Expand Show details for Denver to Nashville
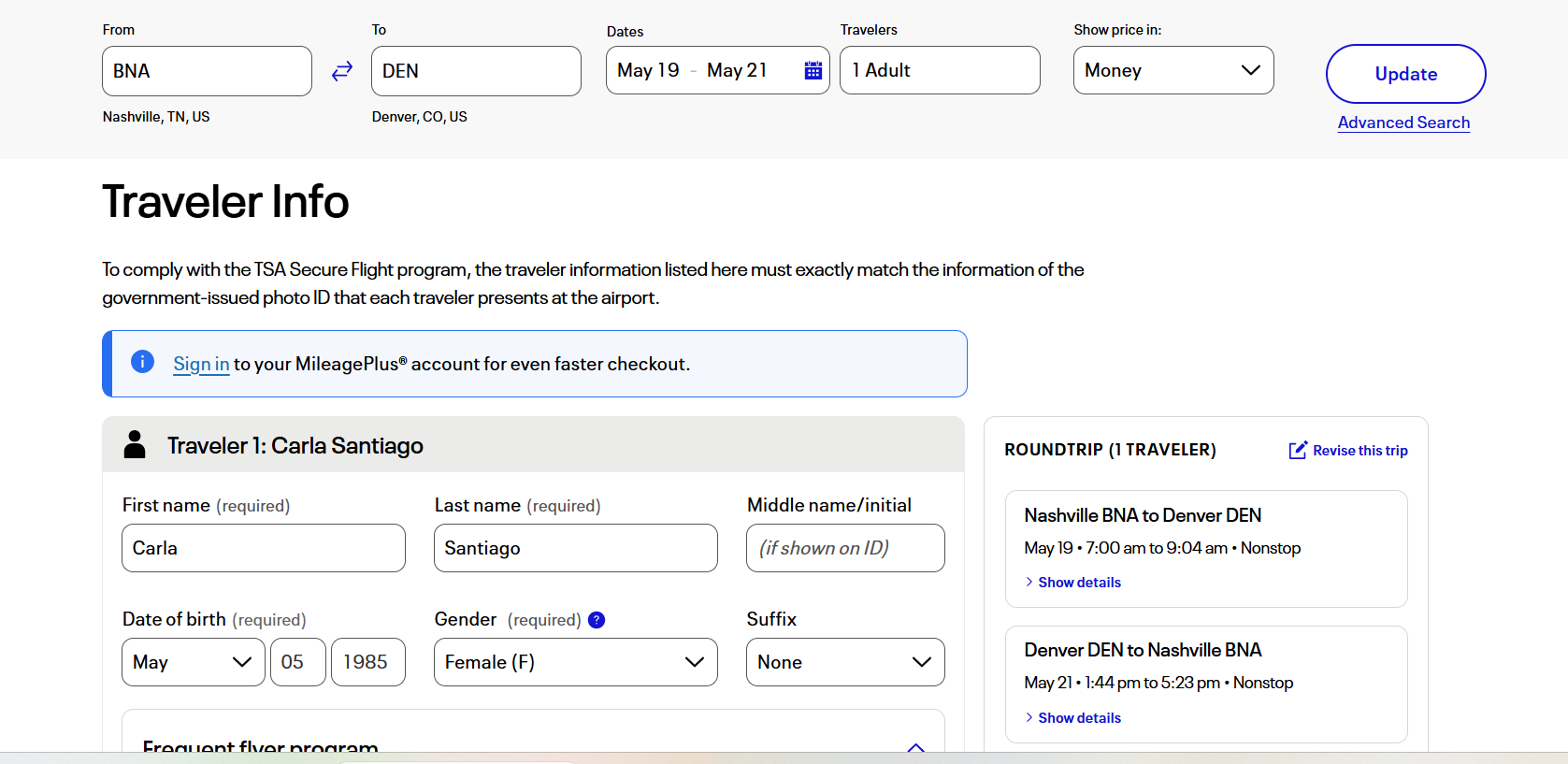Viewport: 1568px width, 764px height. [x=1072, y=717]
